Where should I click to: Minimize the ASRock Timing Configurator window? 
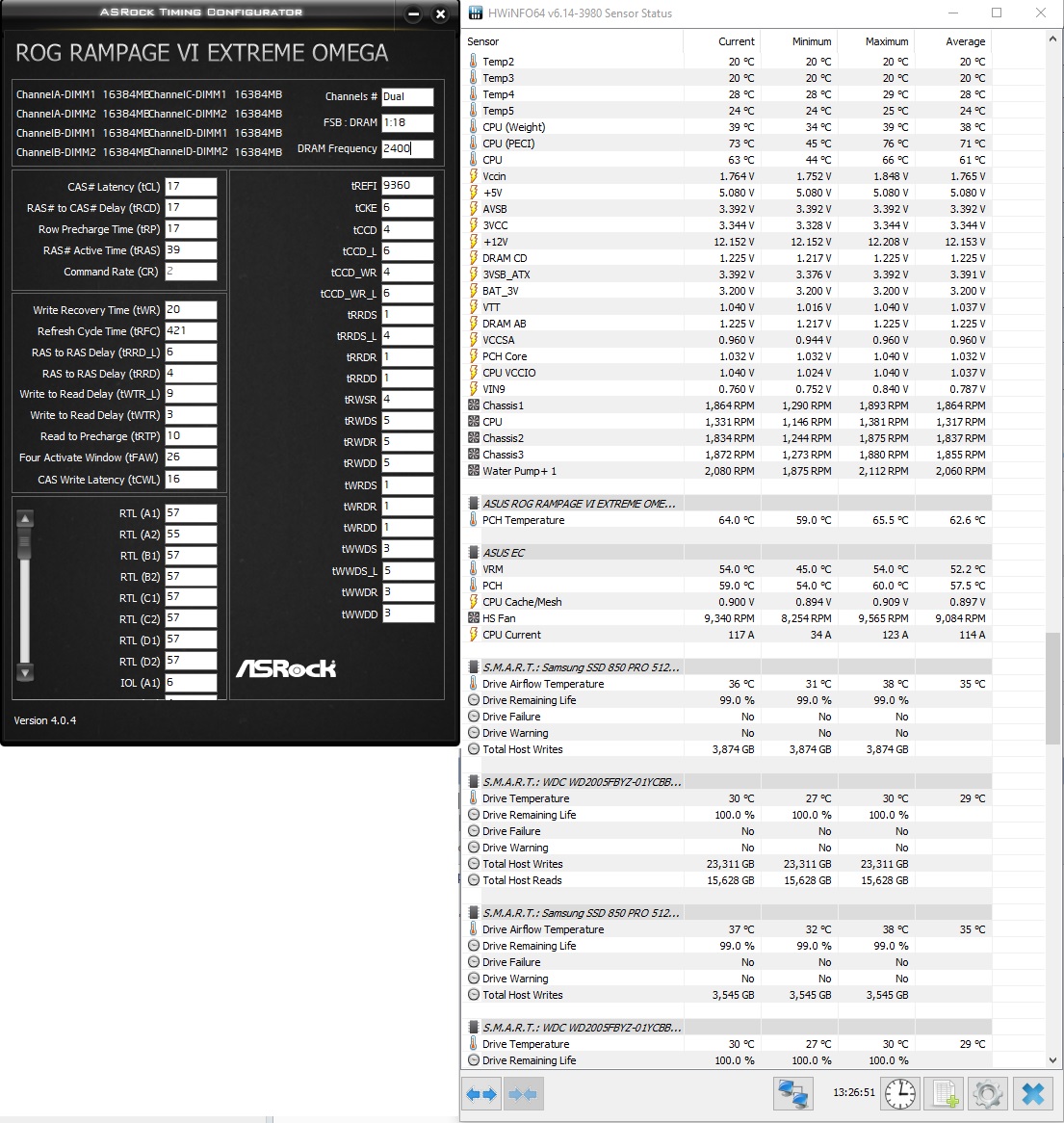coord(413,14)
